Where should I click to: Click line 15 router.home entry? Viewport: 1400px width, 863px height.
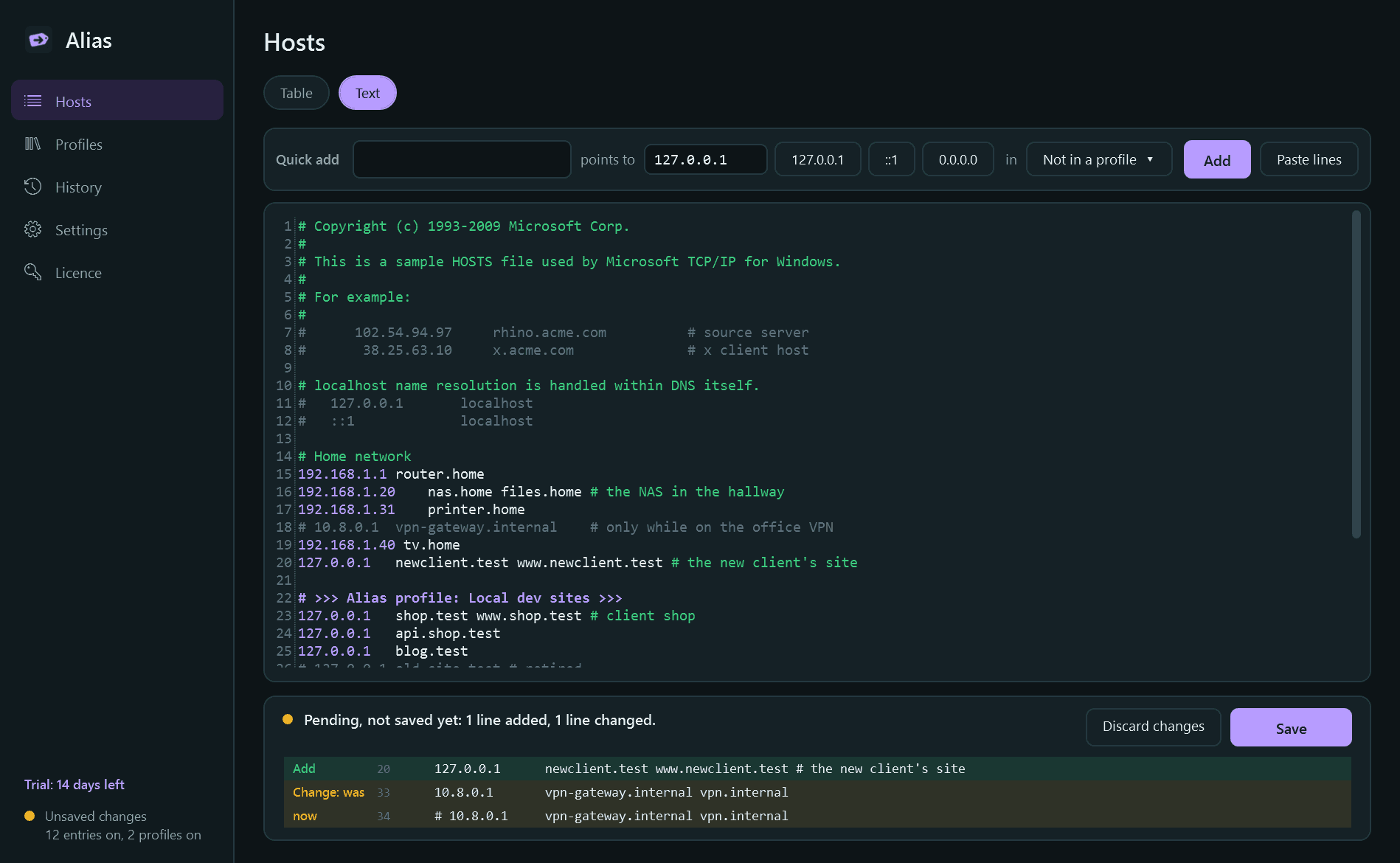(x=391, y=474)
